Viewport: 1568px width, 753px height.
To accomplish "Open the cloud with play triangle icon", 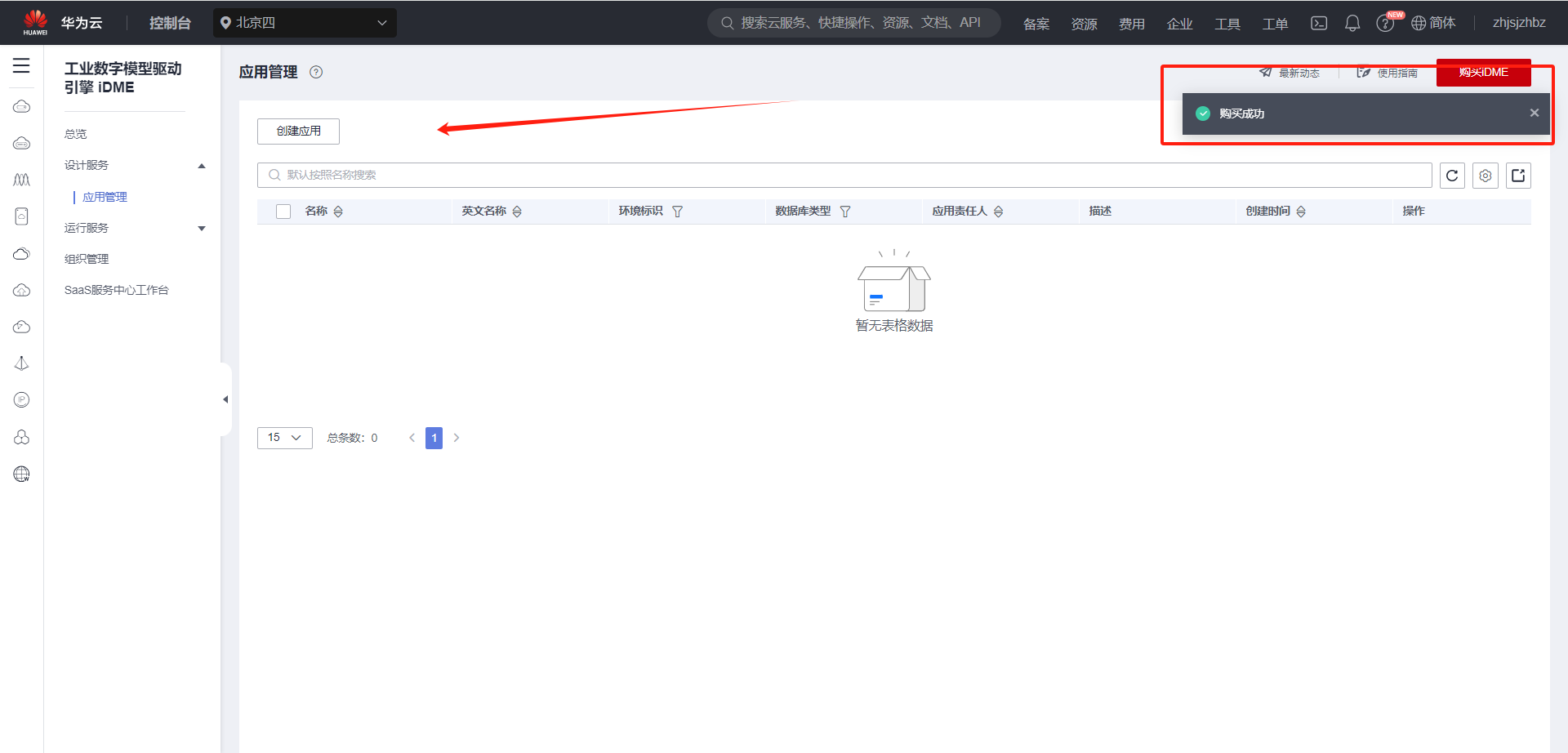I will tap(22, 327).
